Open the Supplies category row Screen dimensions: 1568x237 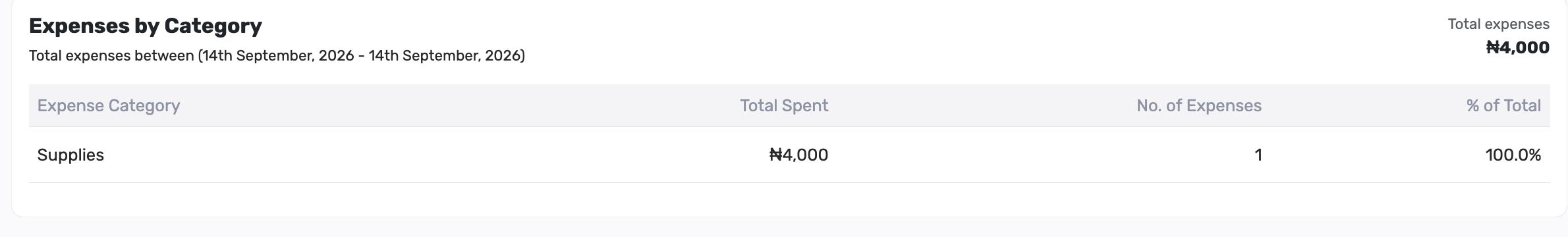789,155
